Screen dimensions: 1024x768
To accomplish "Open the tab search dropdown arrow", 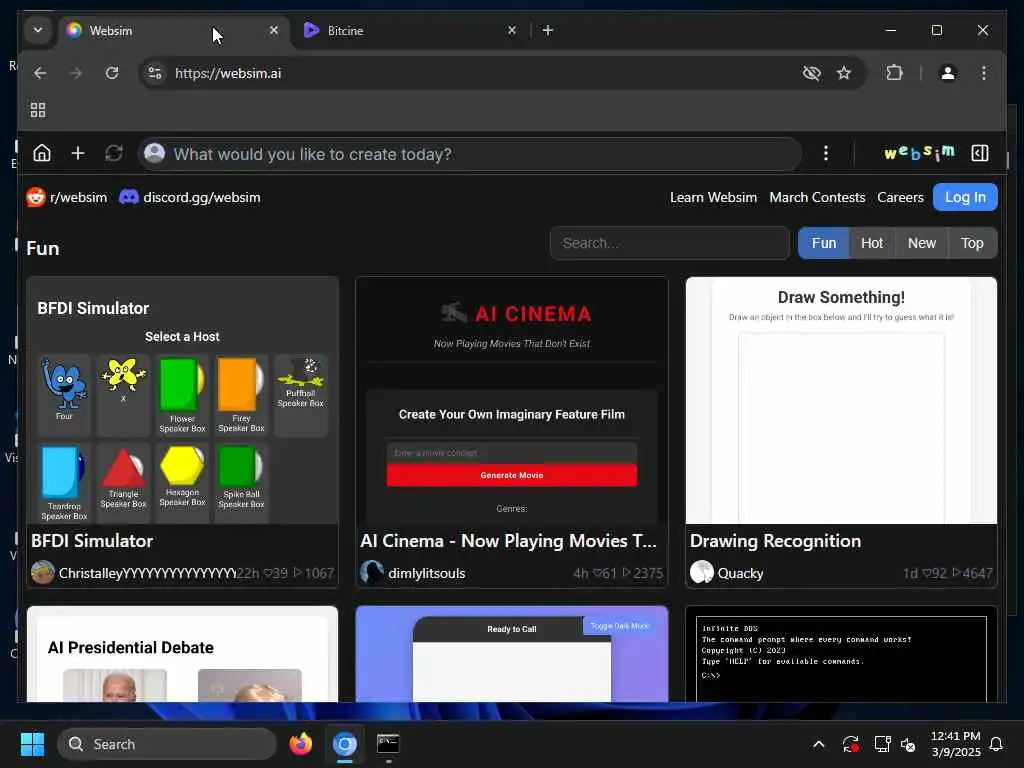I will [x=38, y=30].
